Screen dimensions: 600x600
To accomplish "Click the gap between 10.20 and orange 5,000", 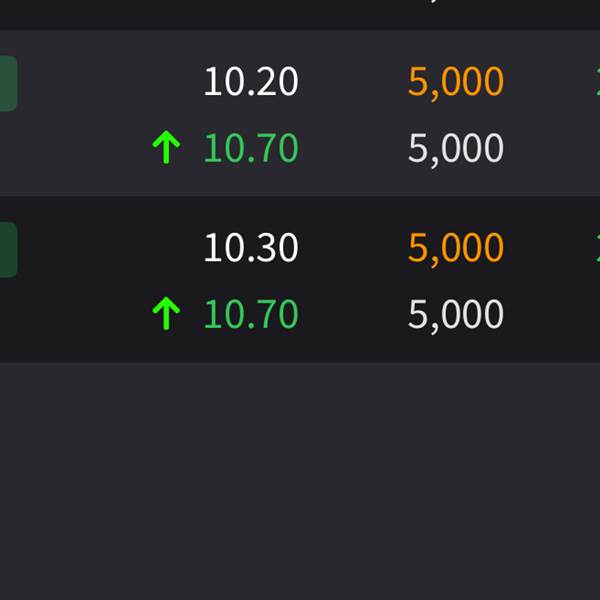I will point(352,82).
